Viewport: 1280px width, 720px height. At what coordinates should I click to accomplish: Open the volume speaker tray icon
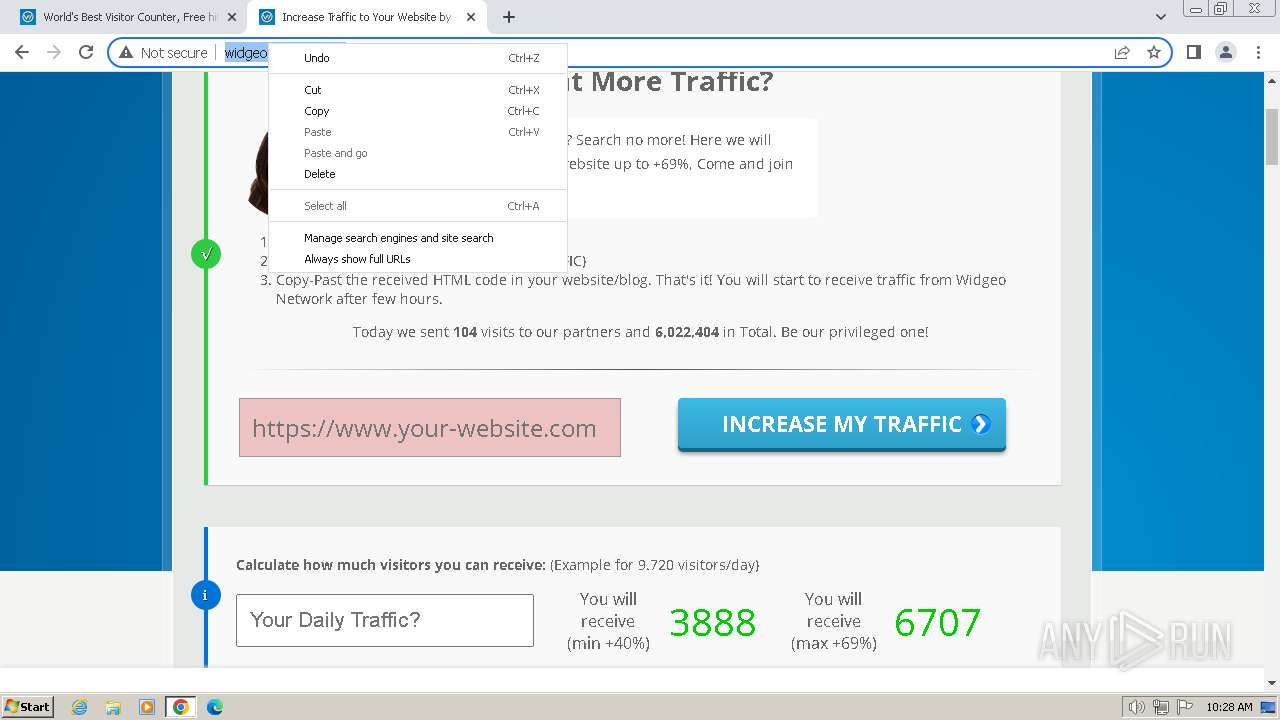(1137, 707)
